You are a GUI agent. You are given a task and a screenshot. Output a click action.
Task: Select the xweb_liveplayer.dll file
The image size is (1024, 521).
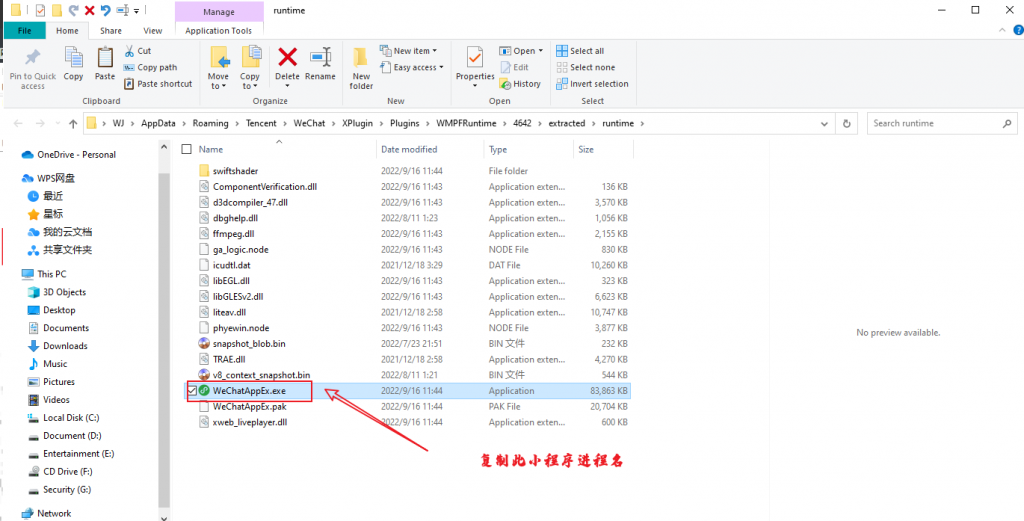click(x=249, y=422)
